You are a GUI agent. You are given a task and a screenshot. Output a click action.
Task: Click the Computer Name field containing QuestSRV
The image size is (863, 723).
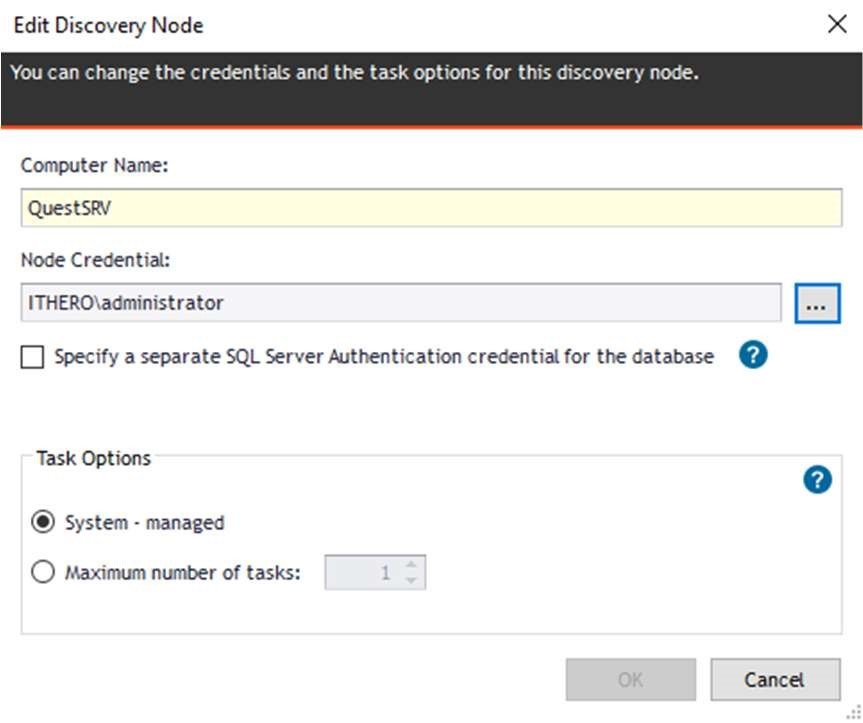430,208
